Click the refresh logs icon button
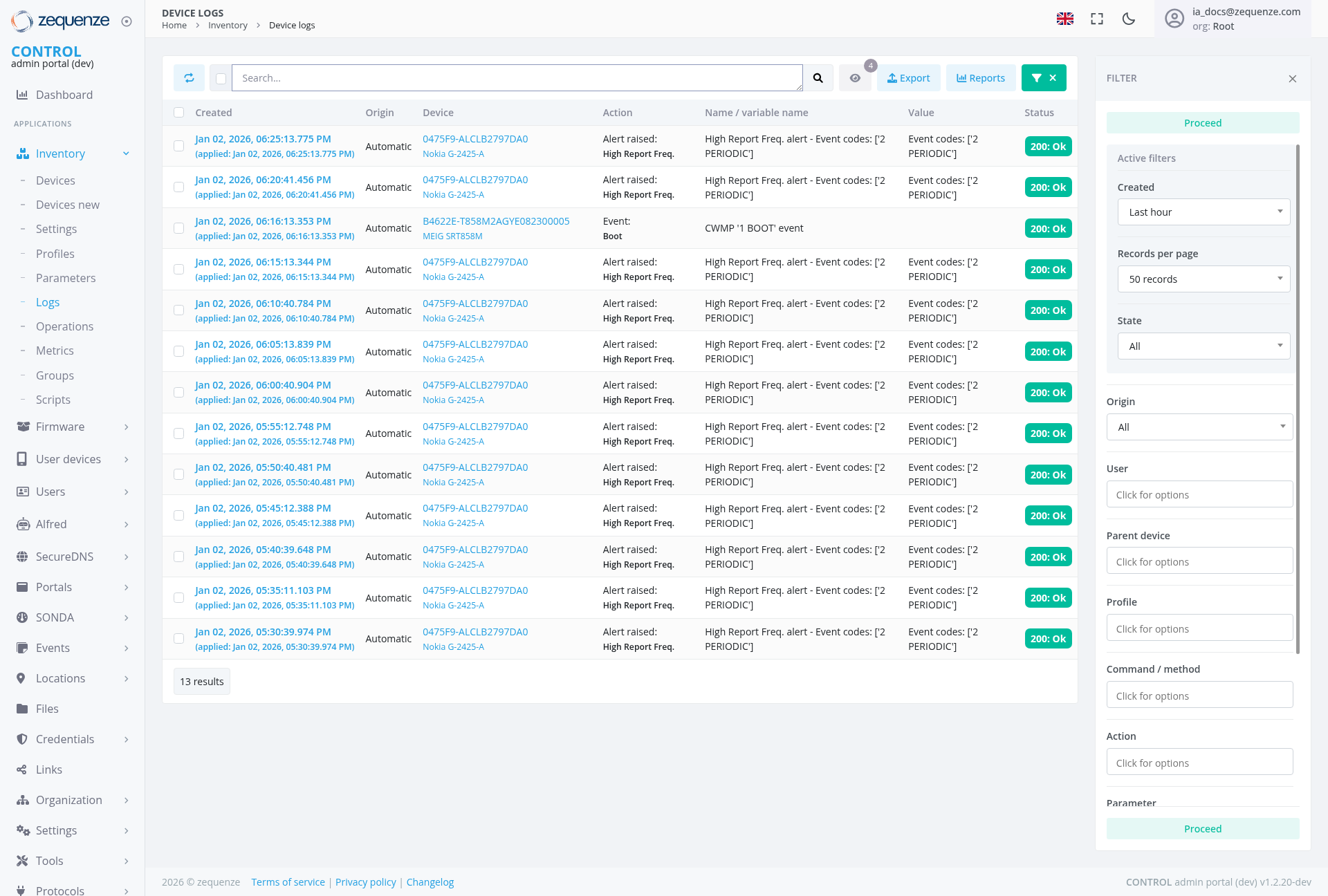This screenshot has width=1328, height=896. pos(189,78)
